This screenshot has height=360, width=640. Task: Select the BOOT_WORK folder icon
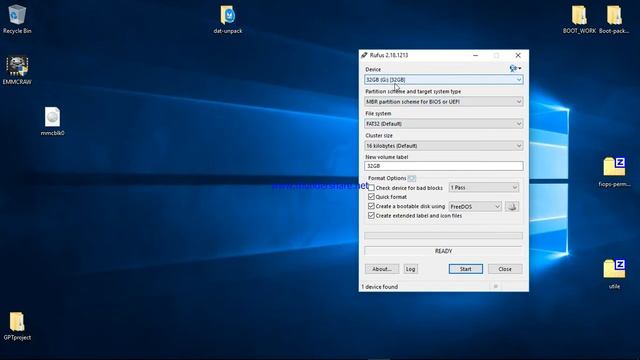coord(579,19)
